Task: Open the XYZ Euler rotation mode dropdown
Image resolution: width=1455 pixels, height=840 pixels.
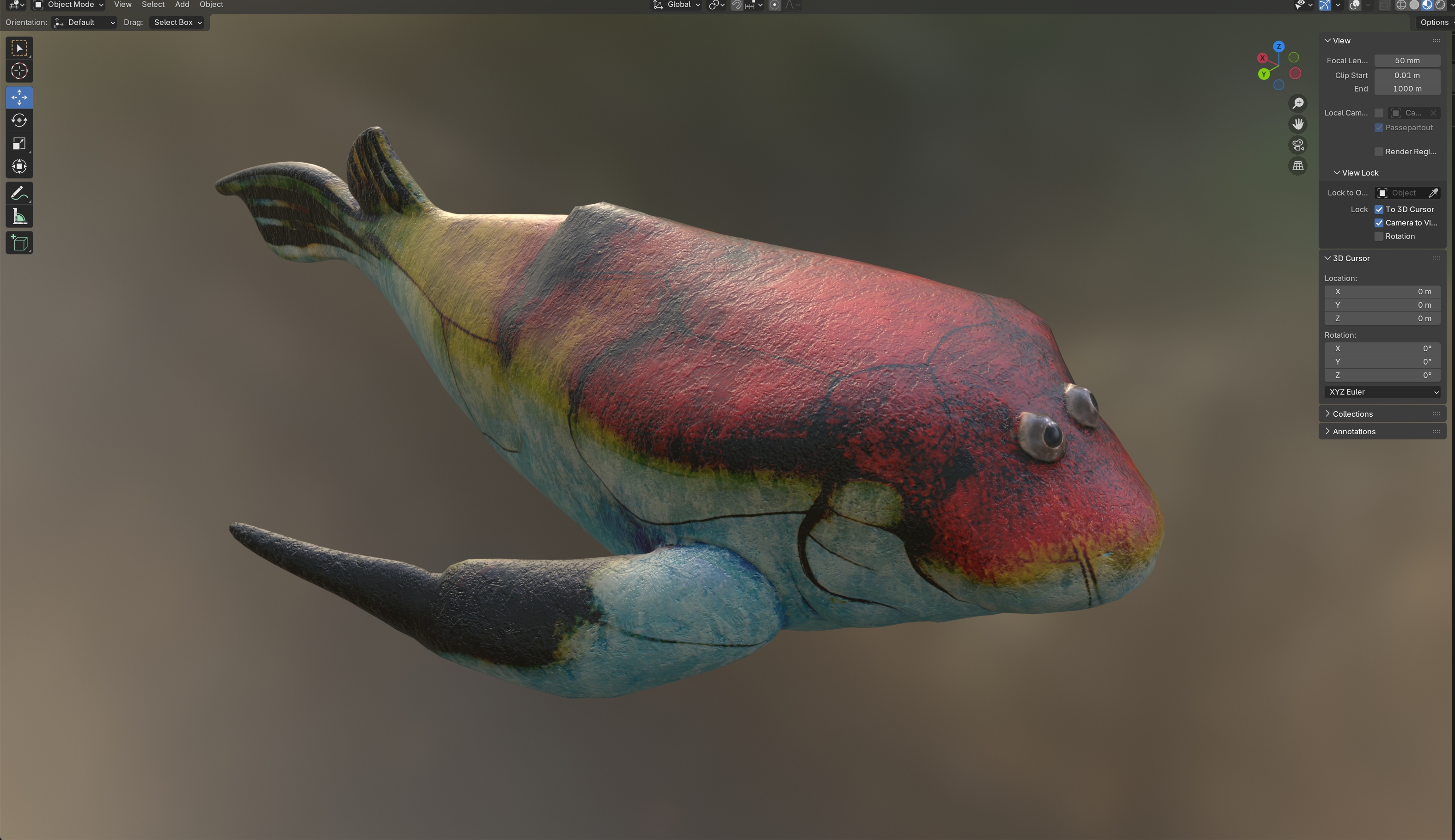Action: point(1382,392)
